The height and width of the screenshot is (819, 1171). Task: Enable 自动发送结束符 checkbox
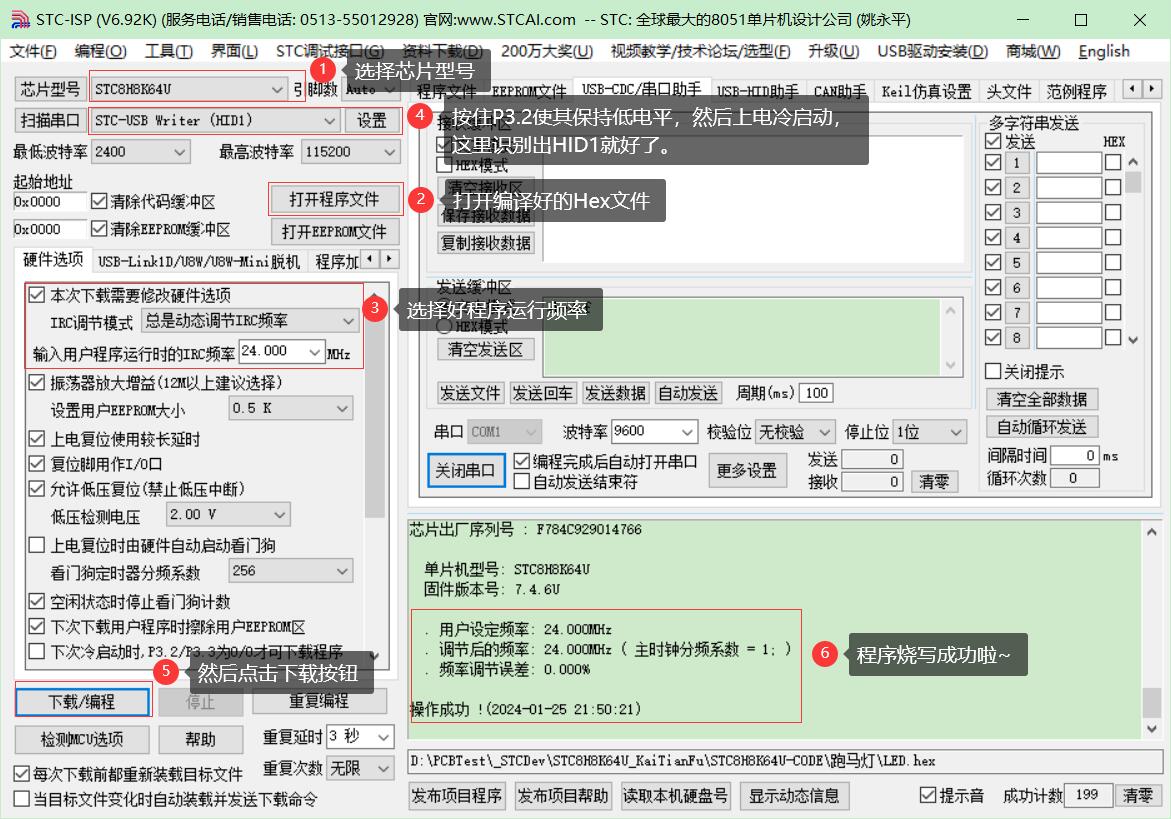(521, 482)
